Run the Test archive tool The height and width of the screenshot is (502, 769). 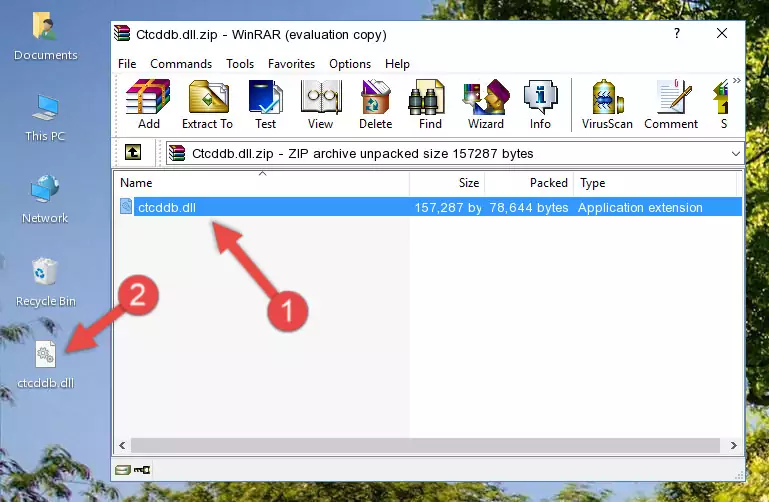[x=265, y=104]
